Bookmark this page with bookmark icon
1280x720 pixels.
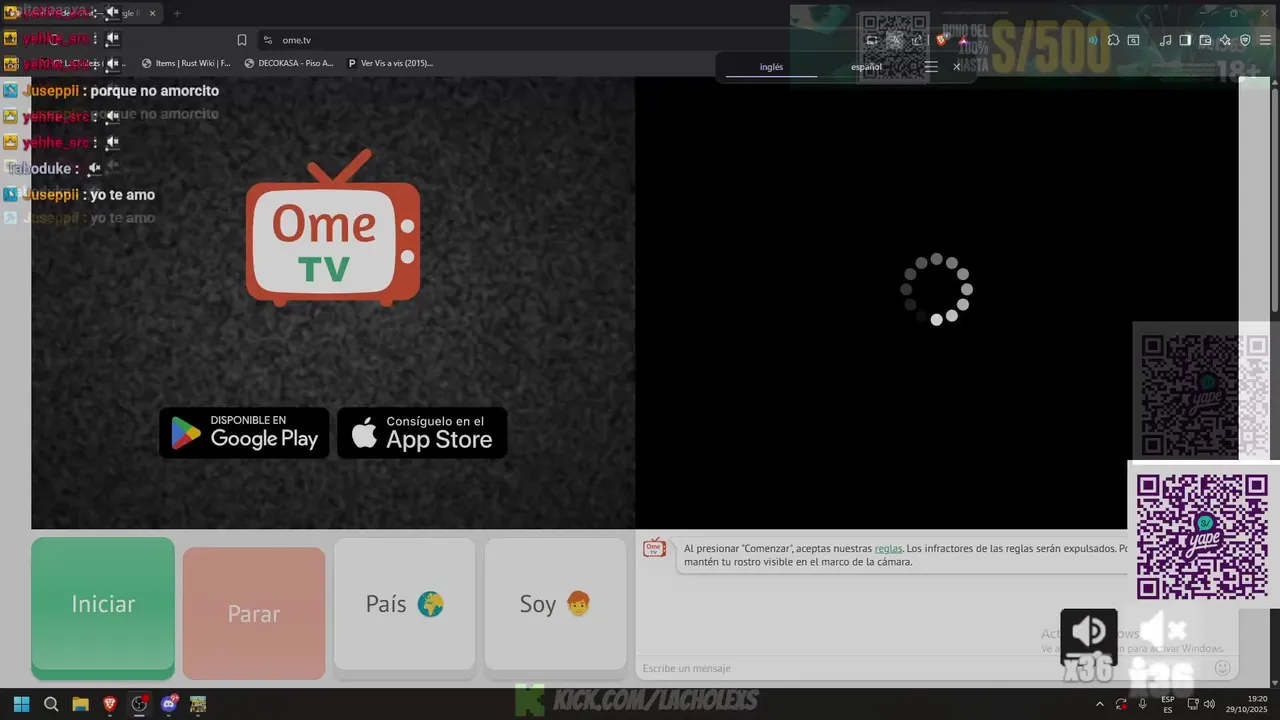242,40
